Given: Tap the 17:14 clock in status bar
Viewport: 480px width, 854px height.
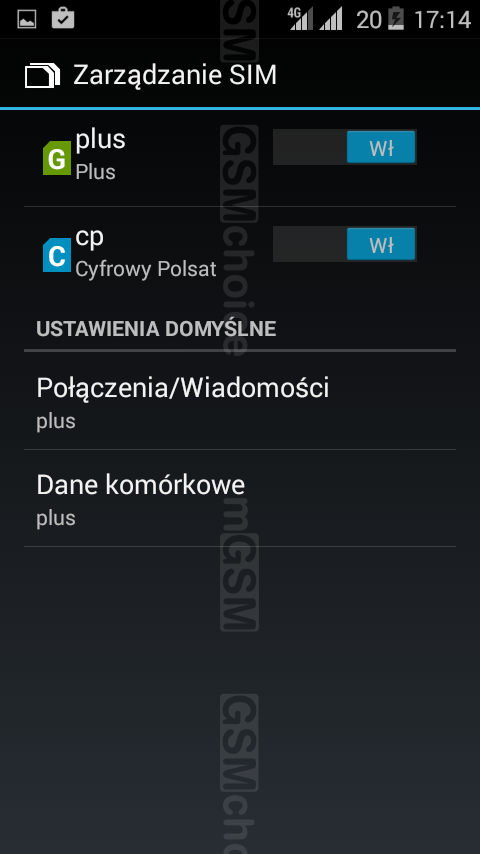Looking at the screenshot, I should [x=442, y=20].
